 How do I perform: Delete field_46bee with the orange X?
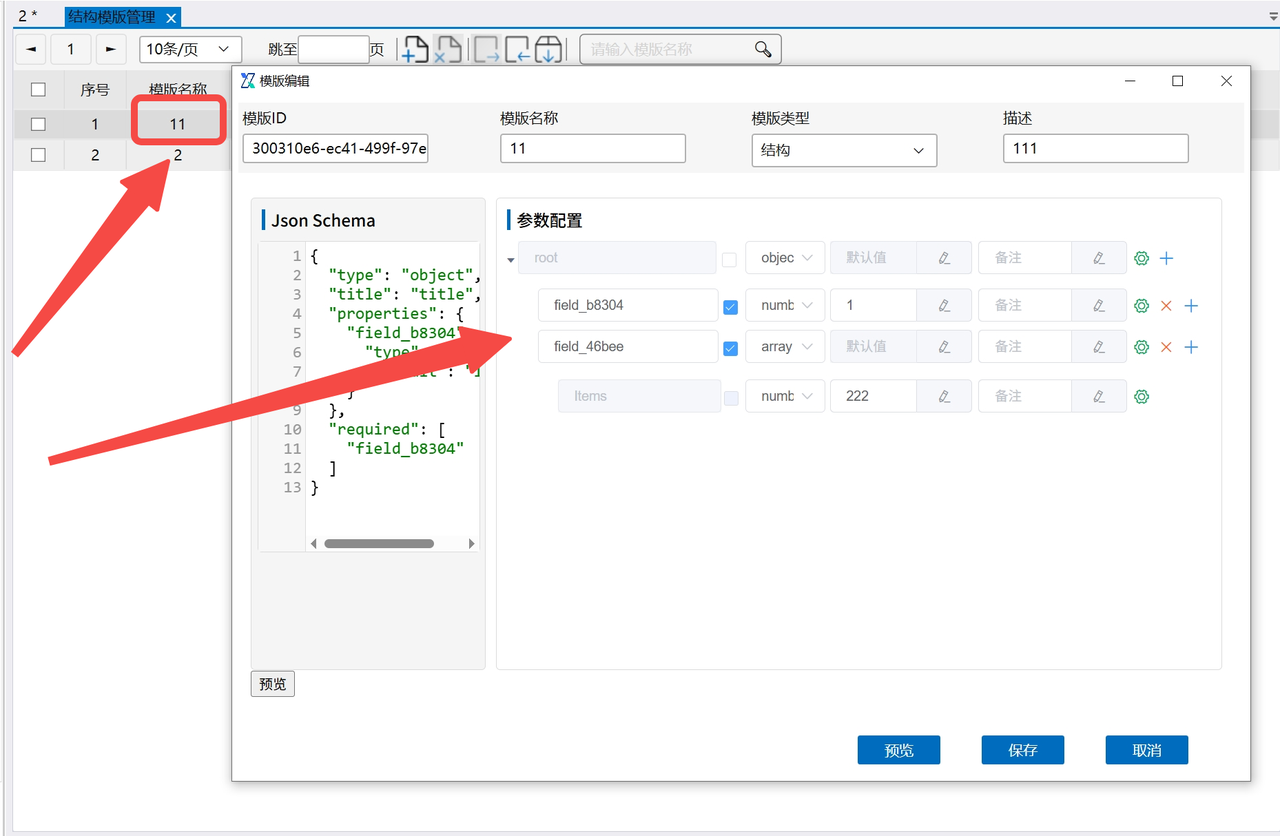tap(1166, 347)
